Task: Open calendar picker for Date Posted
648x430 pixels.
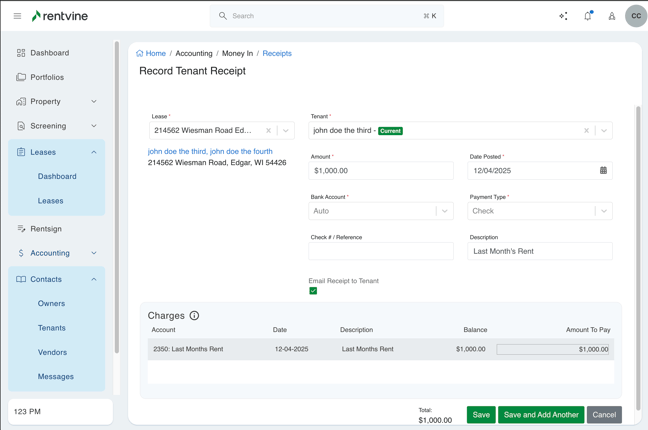Action: [603, 171]
